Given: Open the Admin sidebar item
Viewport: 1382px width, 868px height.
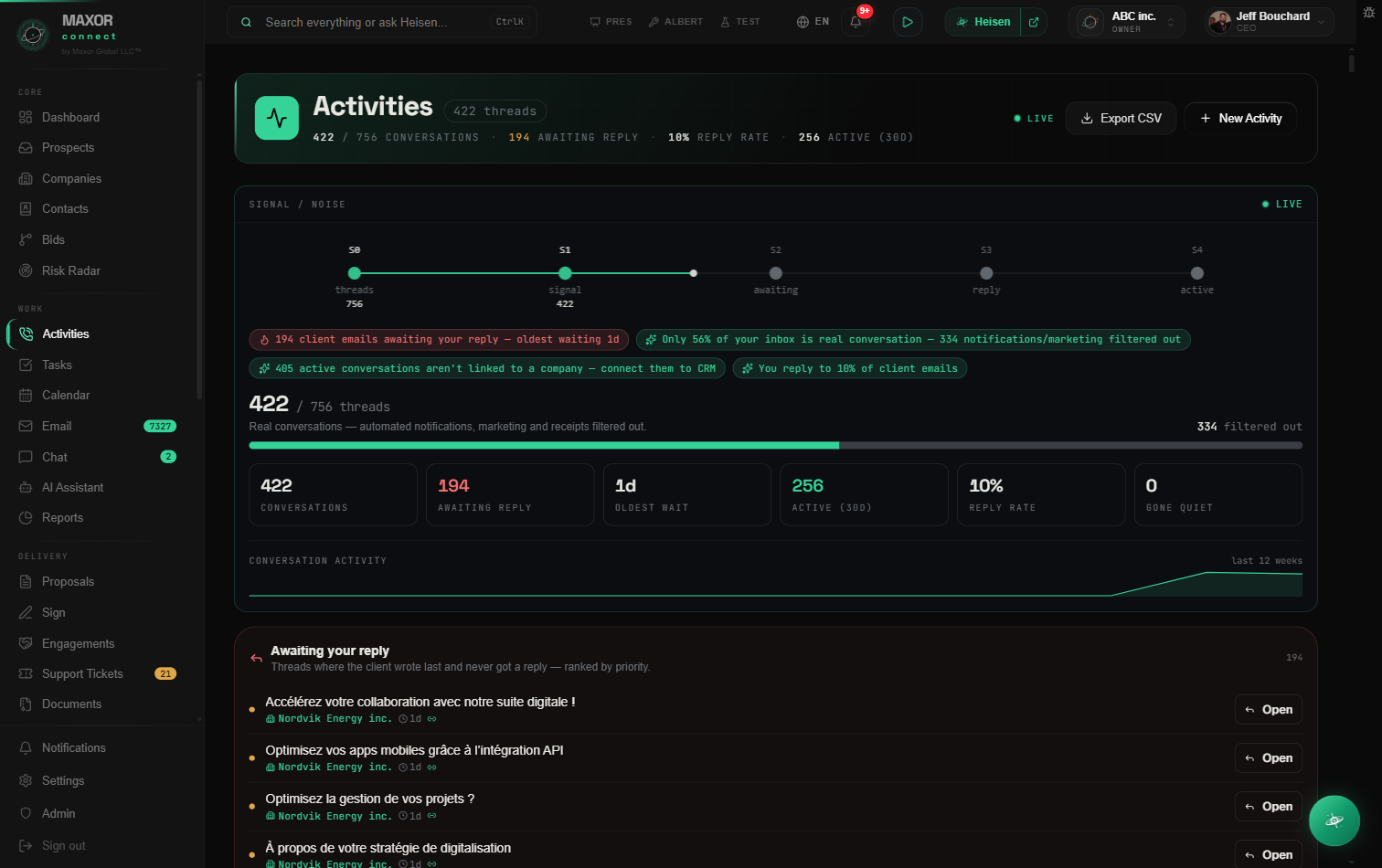Looking at the screenshot, I should tap(101, 813).
